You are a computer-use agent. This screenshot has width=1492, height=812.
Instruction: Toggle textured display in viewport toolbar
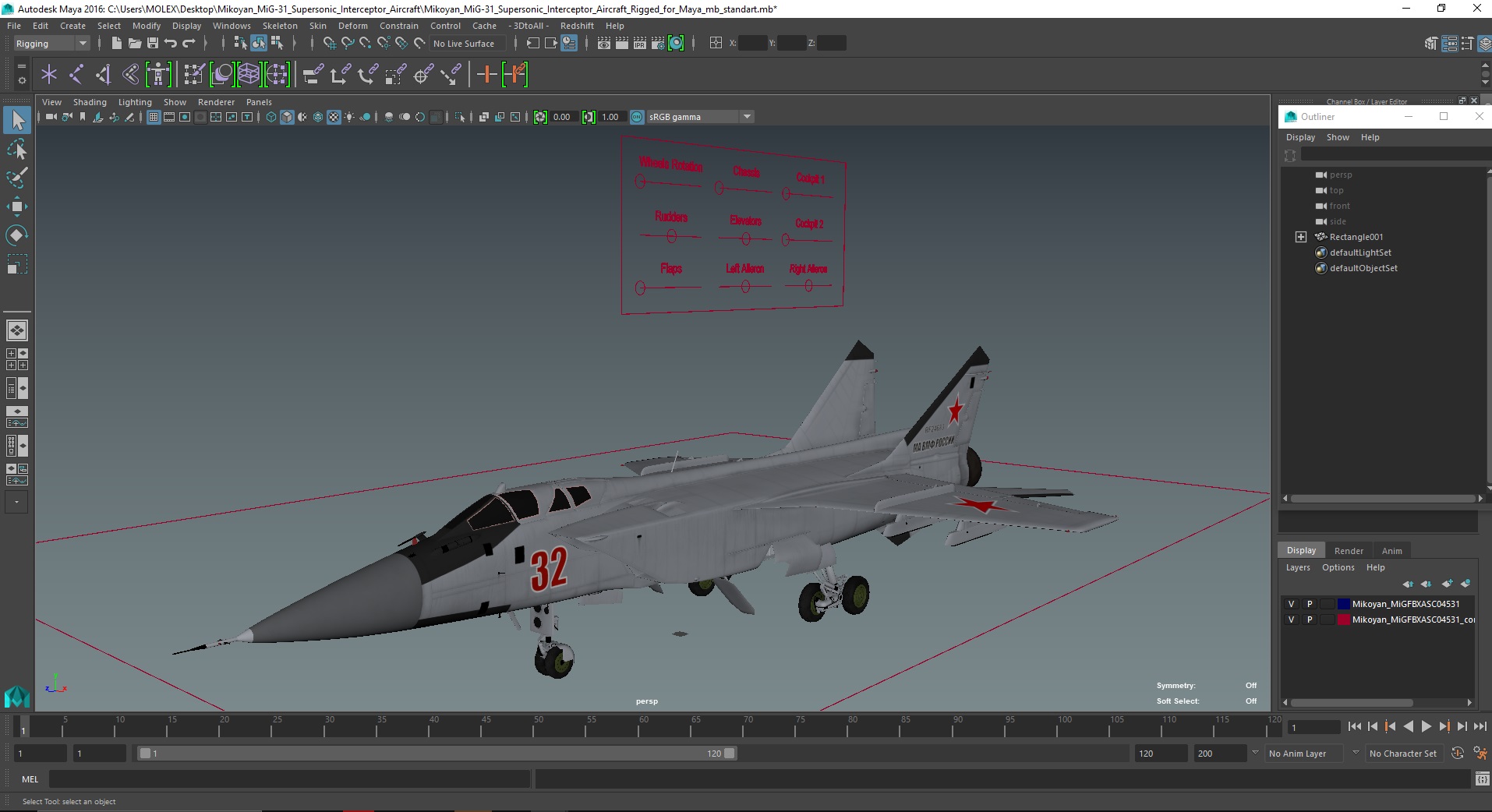tap(334, 117)
